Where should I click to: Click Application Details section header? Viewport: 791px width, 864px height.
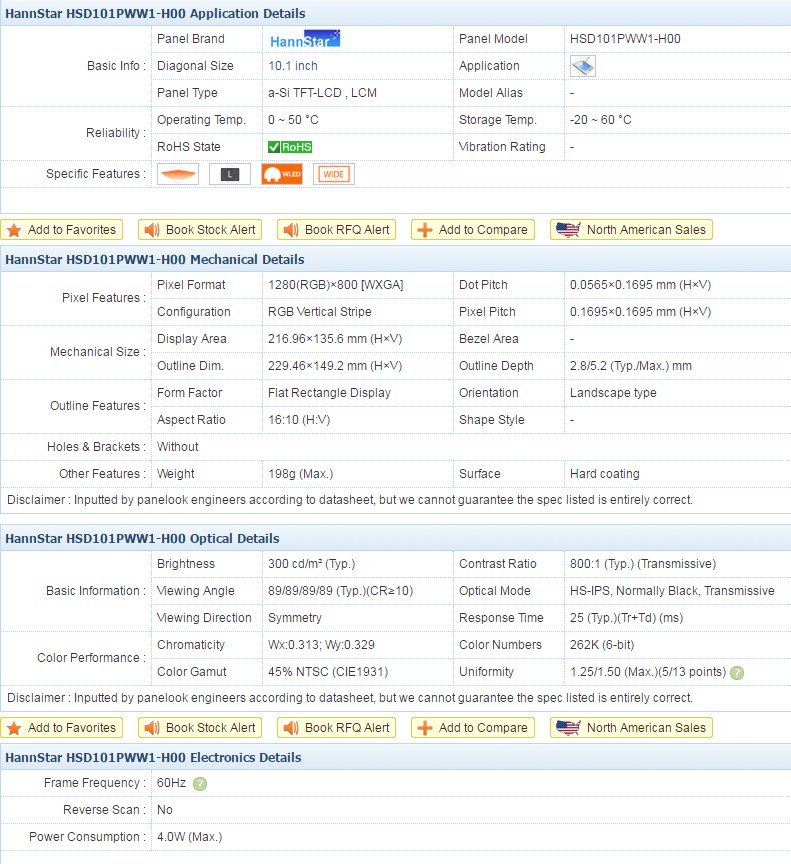[396, 13]
